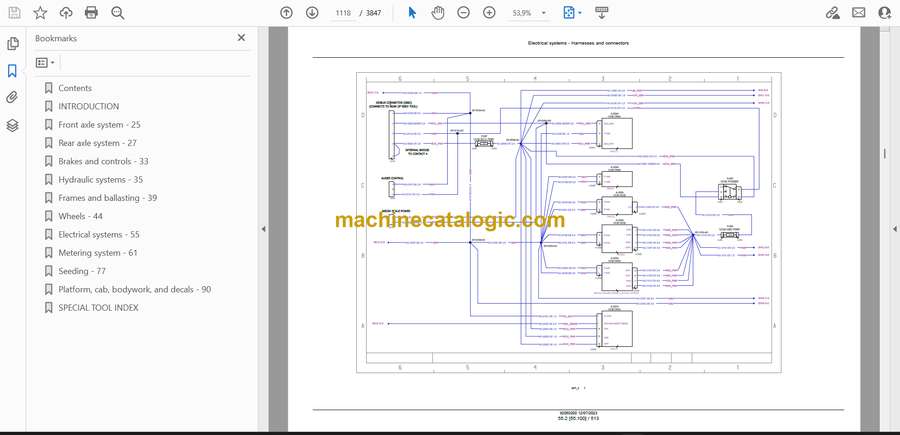Zoom out with the minus button

(464, 13)
